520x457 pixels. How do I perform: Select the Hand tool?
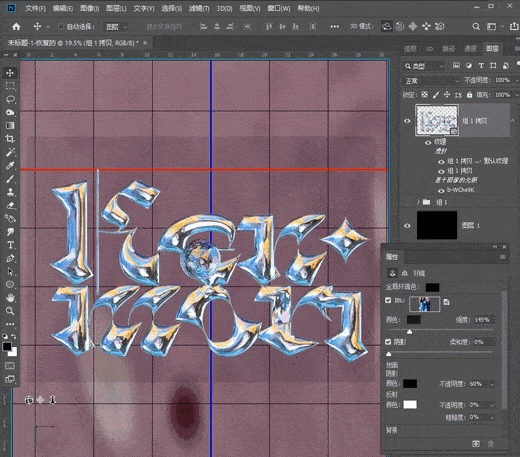tap(10, 297)
